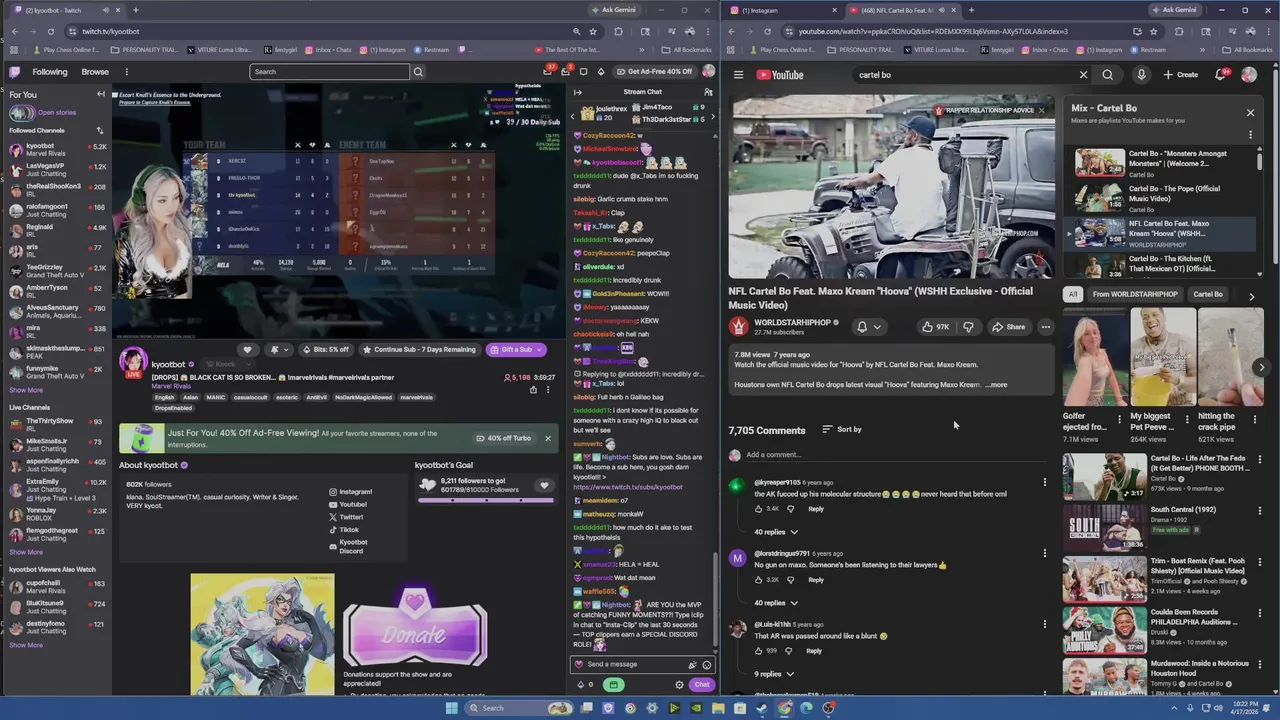Open WORLDSTARHIPHOP subscription bell dropdown

coord(868,327)
